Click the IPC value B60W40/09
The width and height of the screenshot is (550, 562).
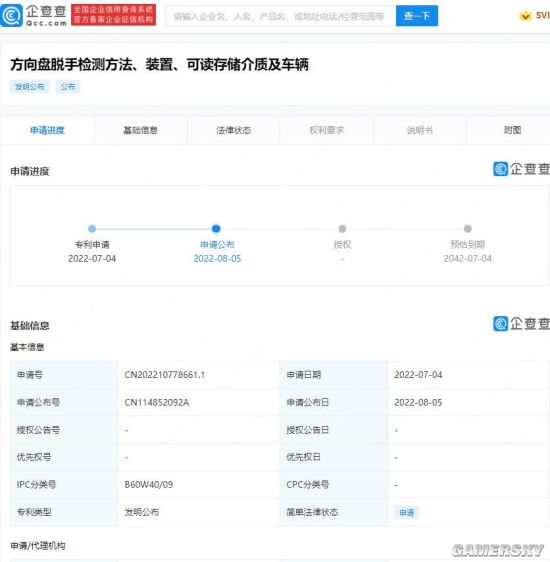[149, 485]
